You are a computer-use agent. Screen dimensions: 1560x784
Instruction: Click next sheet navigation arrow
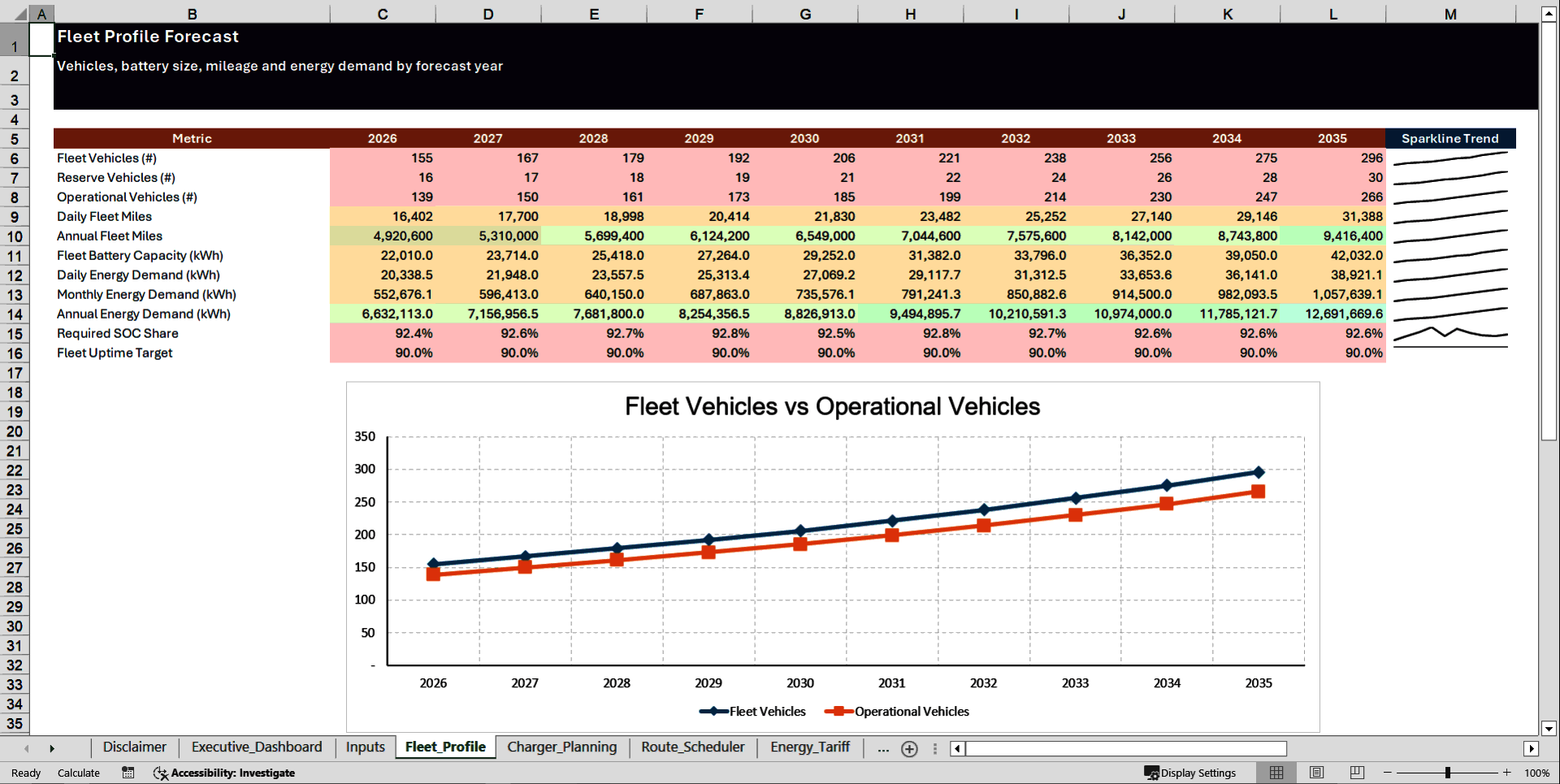coord(52,748)
